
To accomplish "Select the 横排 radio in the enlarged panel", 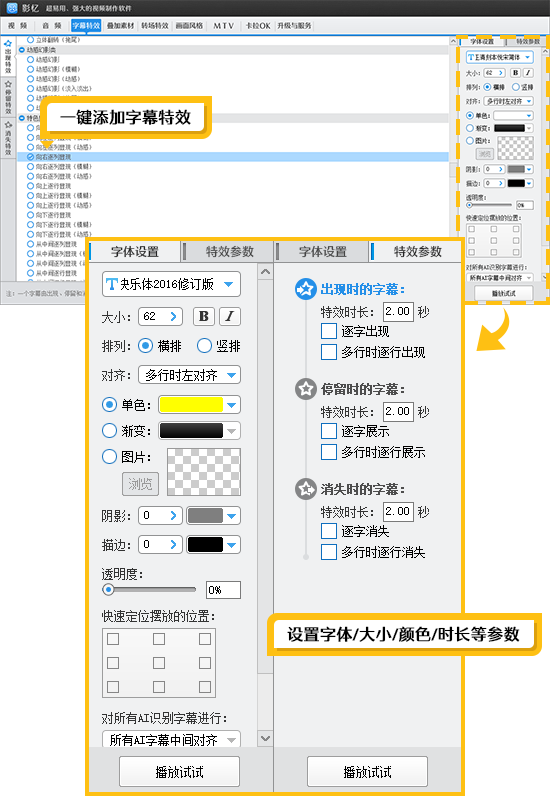I will click(x=145, y=346).
